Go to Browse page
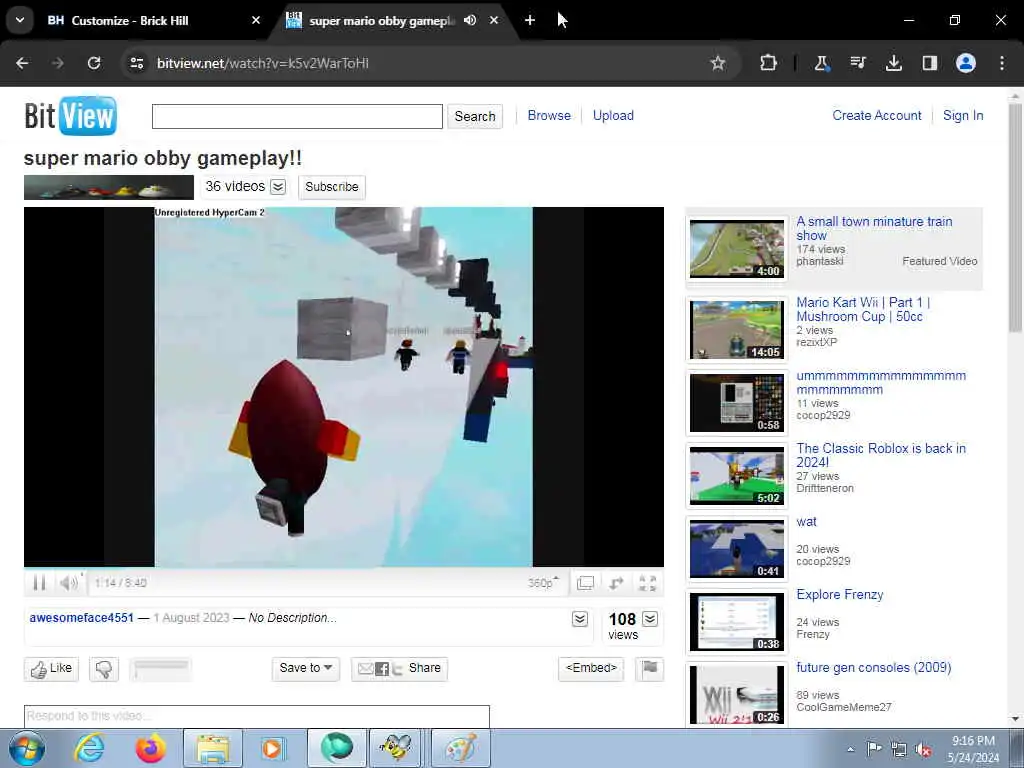This screenshot has width=1024, height=768. pos(549,116)
